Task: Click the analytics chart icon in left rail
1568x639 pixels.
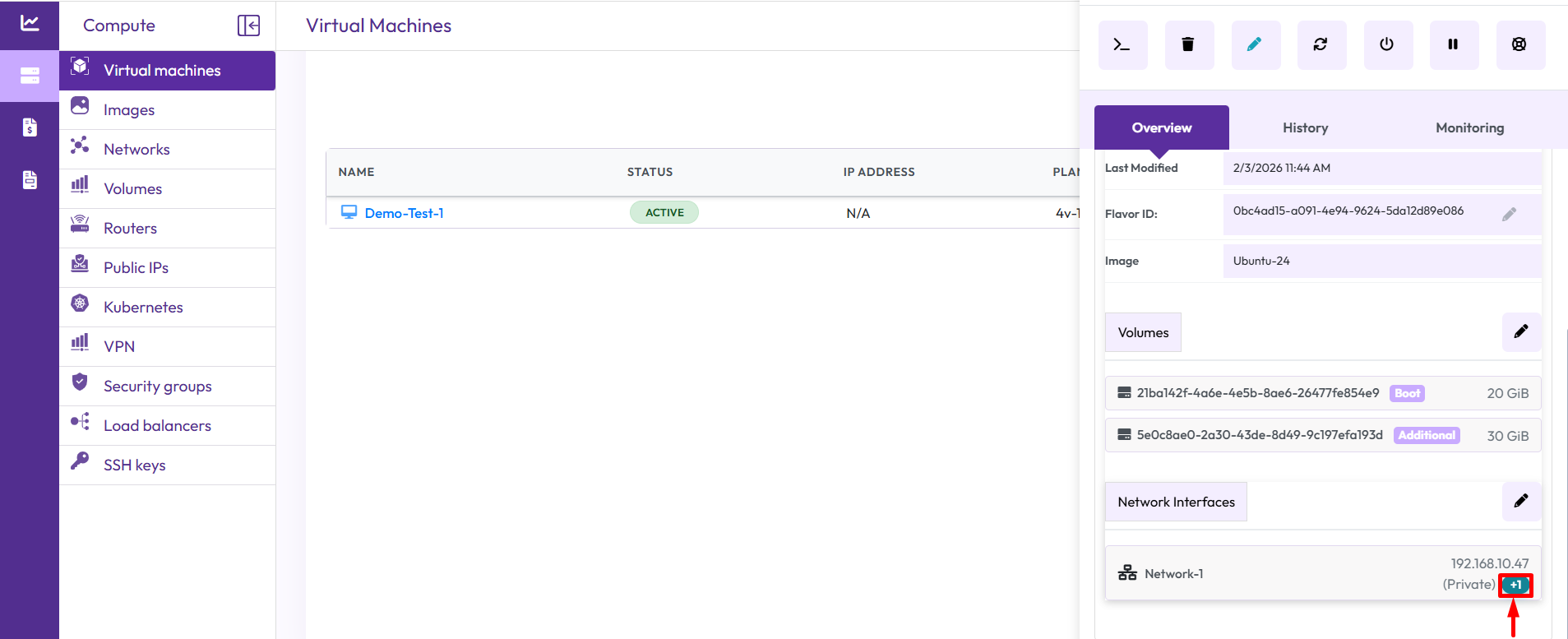Action: (30, 23)
